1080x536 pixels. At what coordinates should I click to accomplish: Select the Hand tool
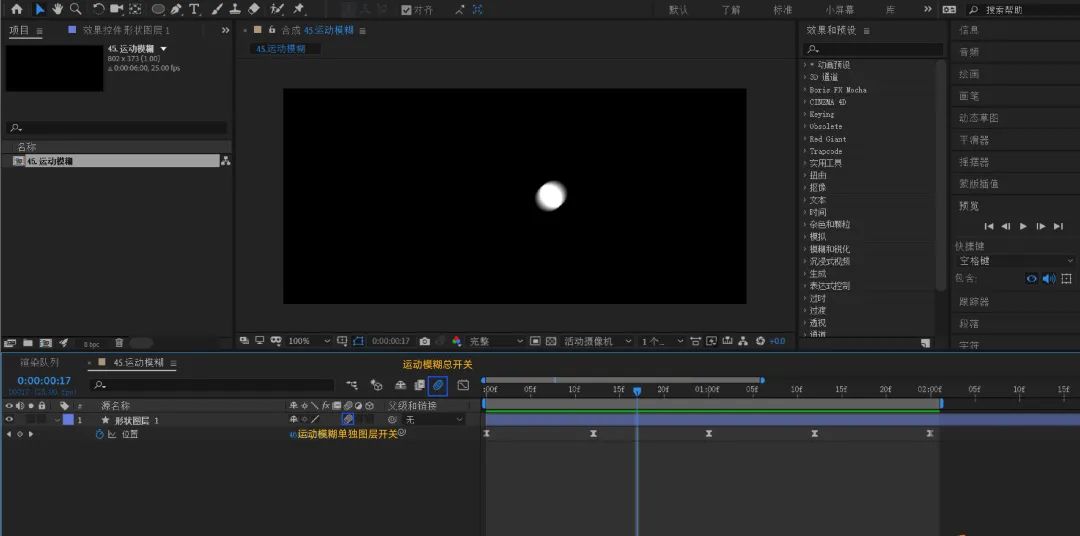pyautogui.click(x=58, y=9)
